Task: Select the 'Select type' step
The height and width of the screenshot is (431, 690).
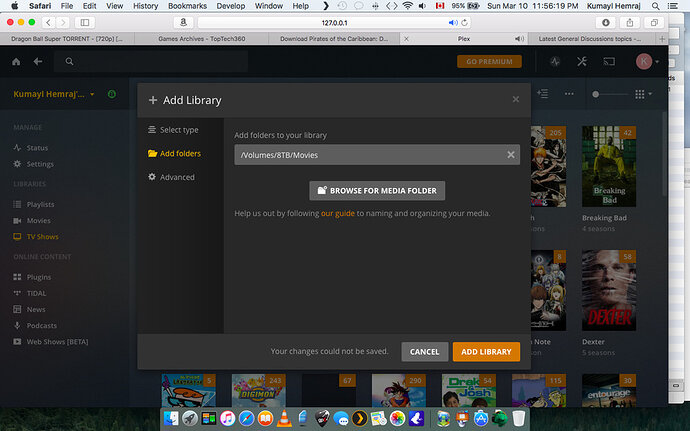Action: click(x=173, y=130)
